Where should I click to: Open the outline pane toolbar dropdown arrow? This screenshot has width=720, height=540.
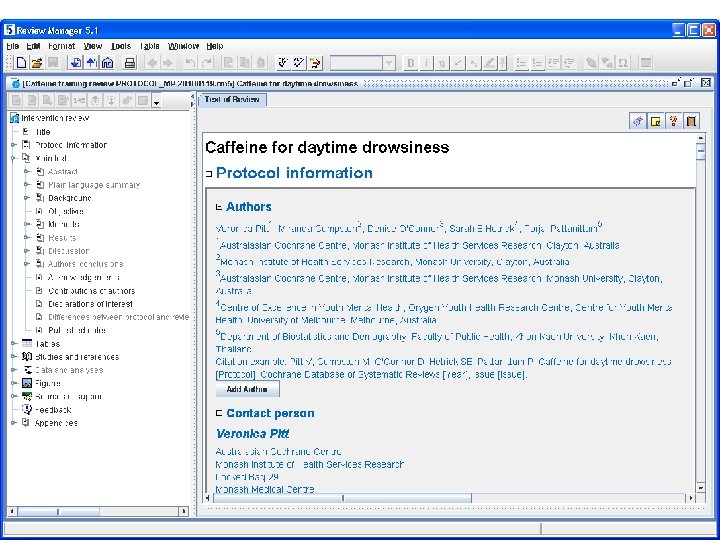click(157, 102)
